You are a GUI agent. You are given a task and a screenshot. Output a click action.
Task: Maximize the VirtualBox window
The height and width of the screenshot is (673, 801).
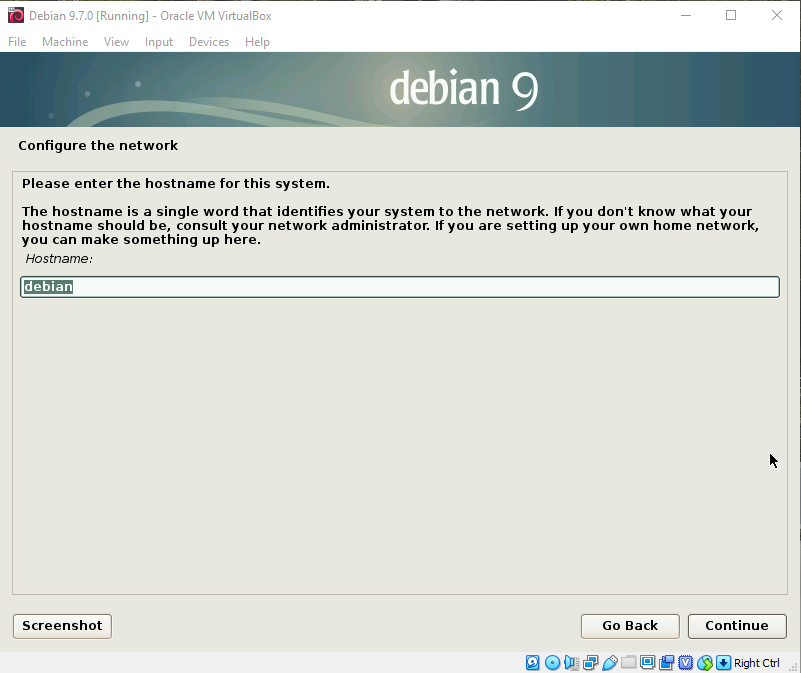click(x=731, y=15)
